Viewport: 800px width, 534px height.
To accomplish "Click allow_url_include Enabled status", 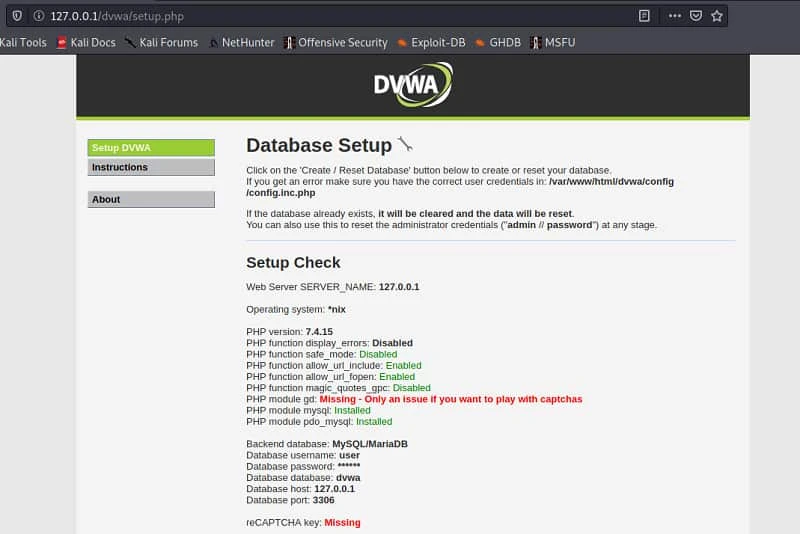I will pyautogui.click(x=403, y=365).
